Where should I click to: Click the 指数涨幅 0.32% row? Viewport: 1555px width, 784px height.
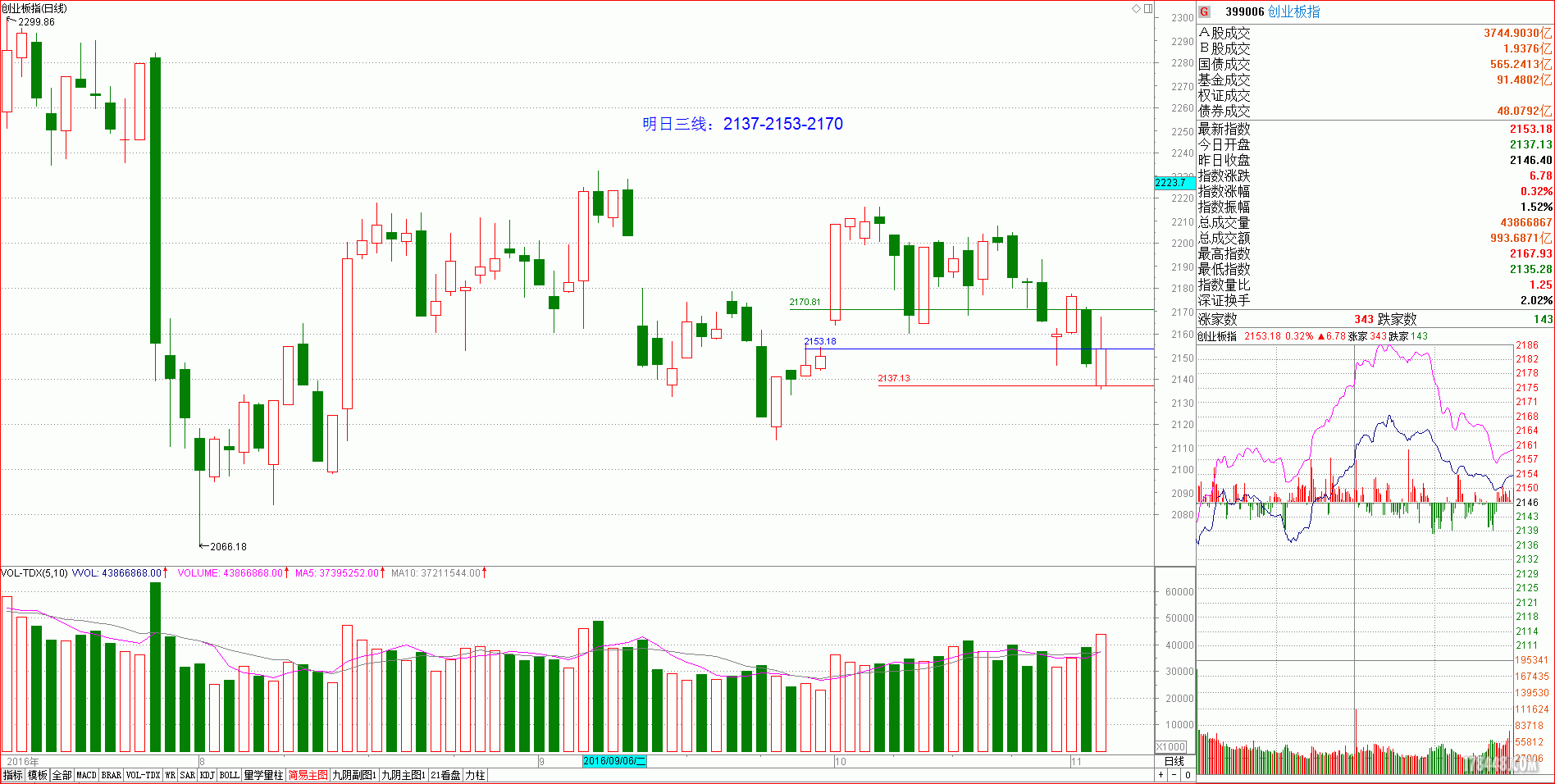(1375, 191)
